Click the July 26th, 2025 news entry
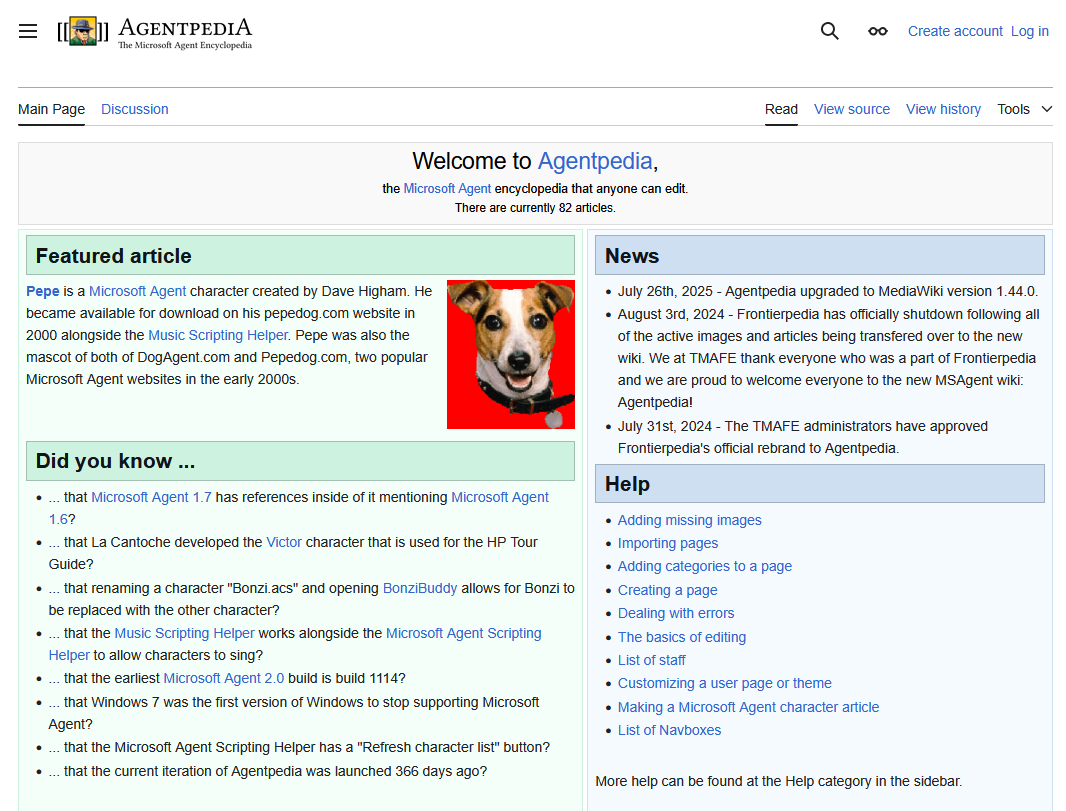The width and height of the screenshot is (1066, 811). (828, 291)
